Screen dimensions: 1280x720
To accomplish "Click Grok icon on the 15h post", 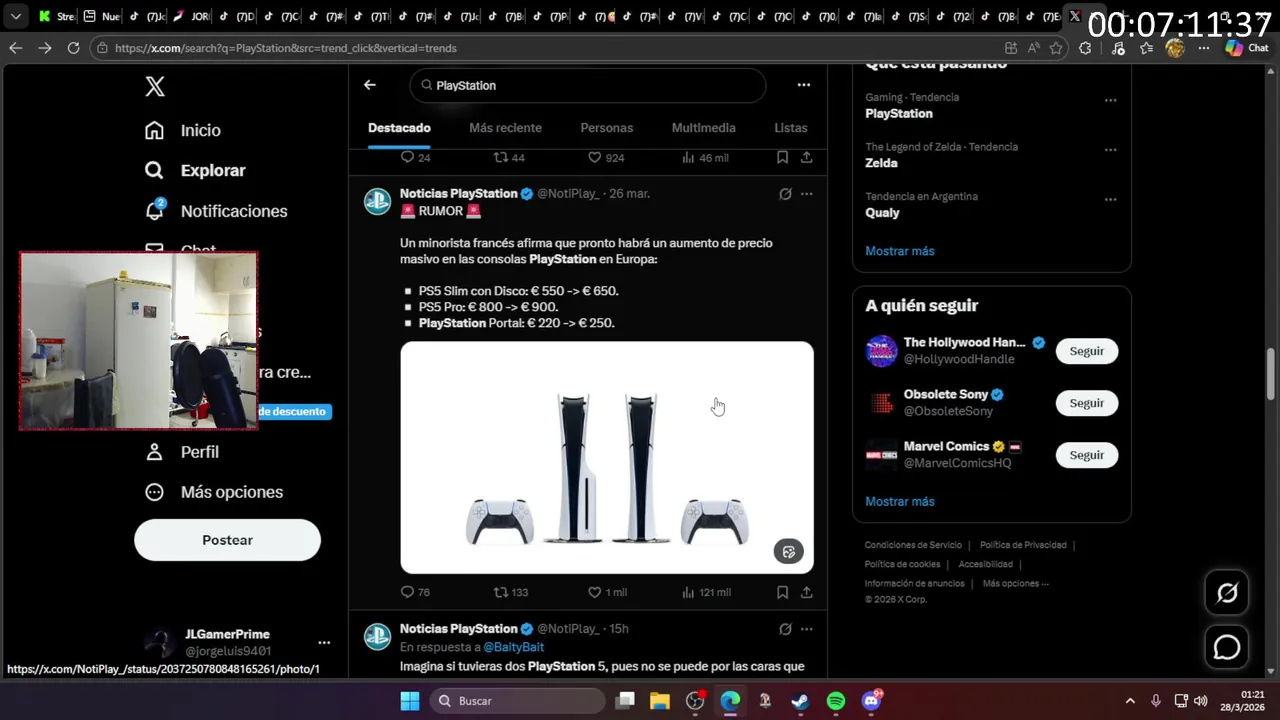I will [785, 629].
